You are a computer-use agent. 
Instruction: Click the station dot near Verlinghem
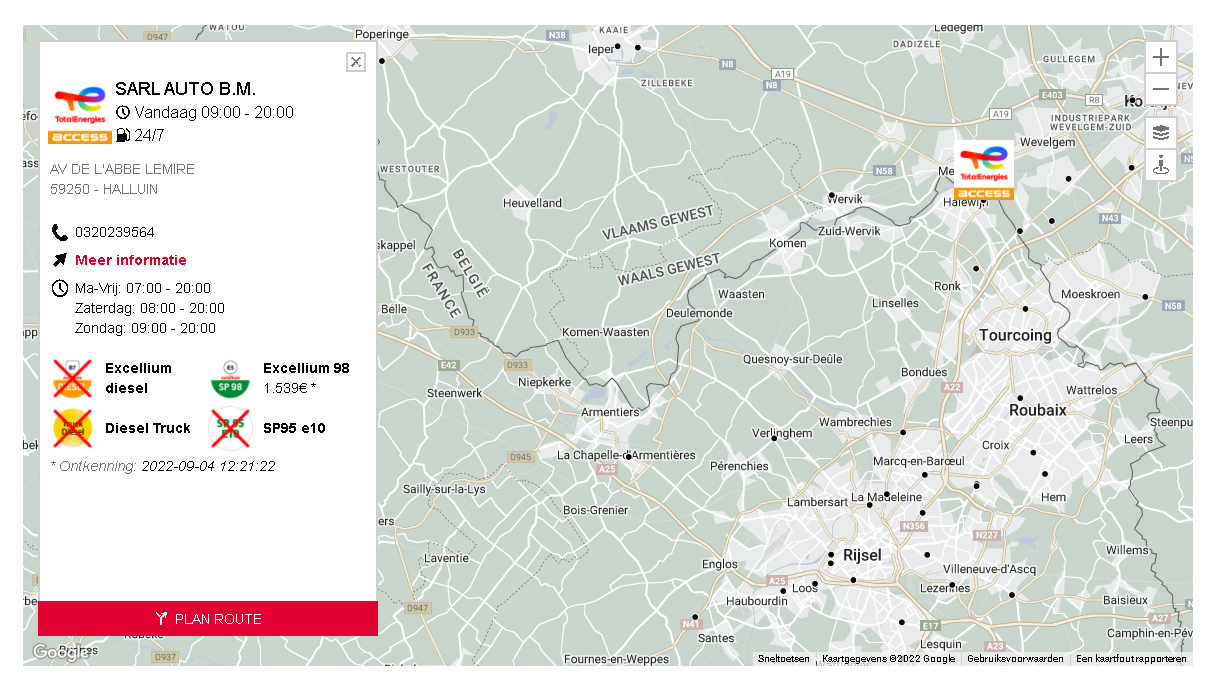[774, 437]
